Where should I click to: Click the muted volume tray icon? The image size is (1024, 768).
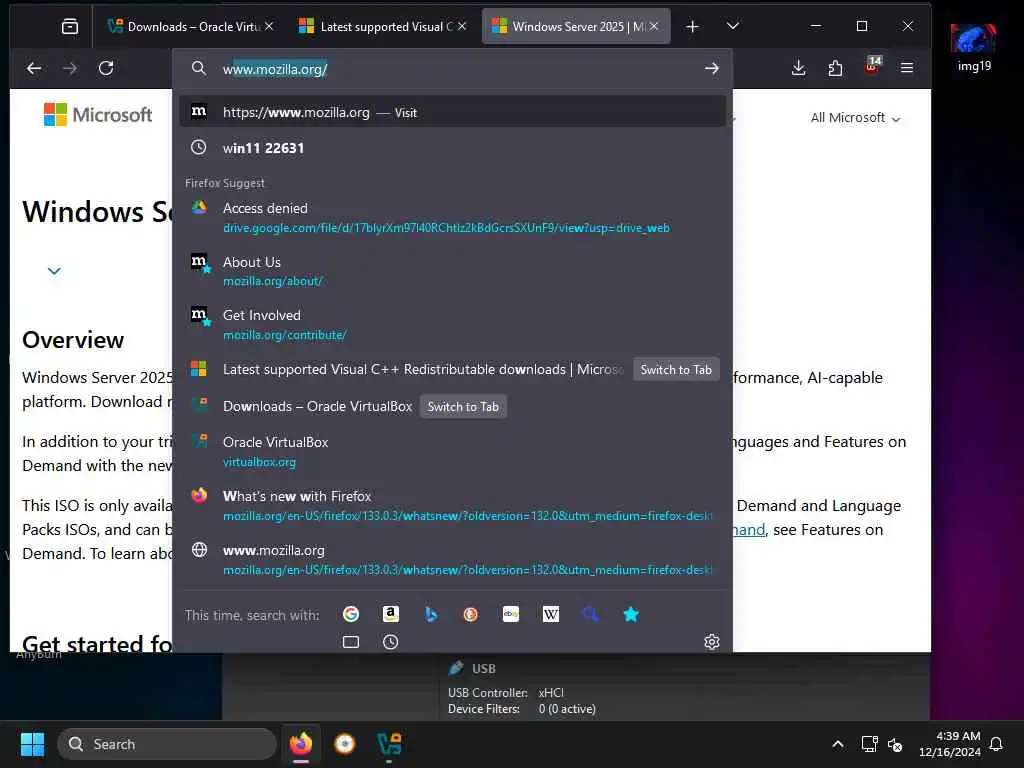(895, 744)
